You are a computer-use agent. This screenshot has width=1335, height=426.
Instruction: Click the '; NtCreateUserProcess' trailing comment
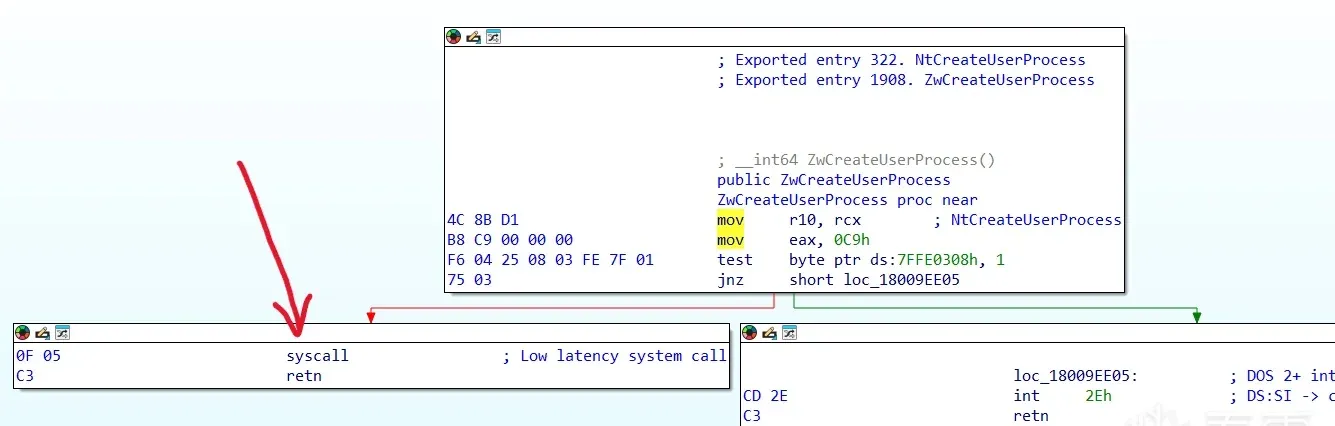(1027, 220)
